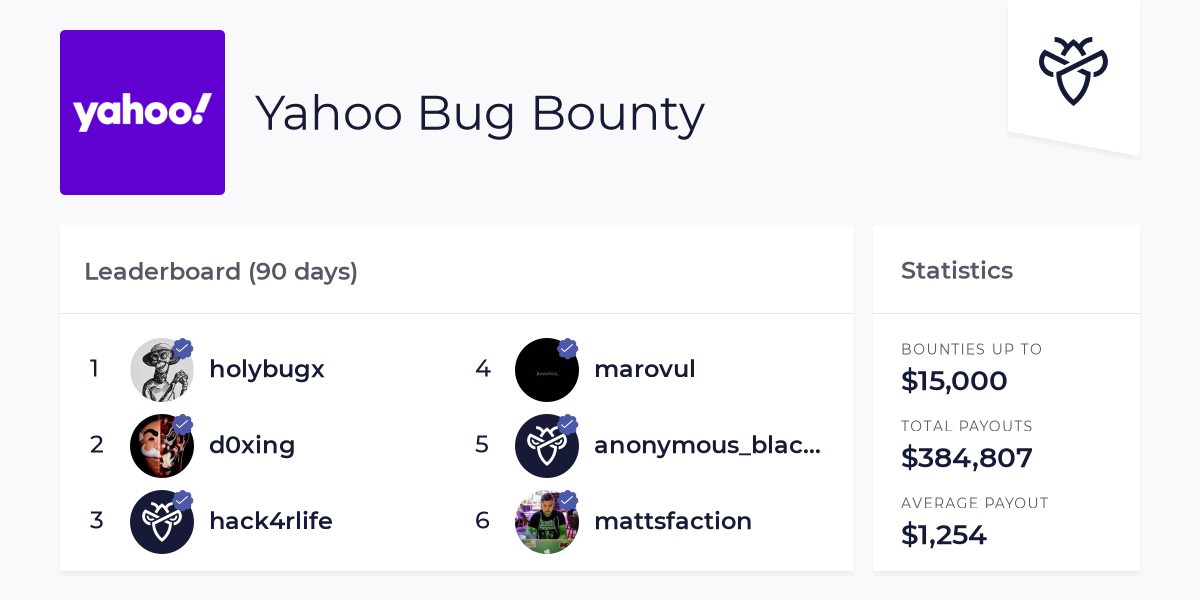
Task: Open holybugx's profile avatar
Action: pyautogui.click(x=162, y=369)
